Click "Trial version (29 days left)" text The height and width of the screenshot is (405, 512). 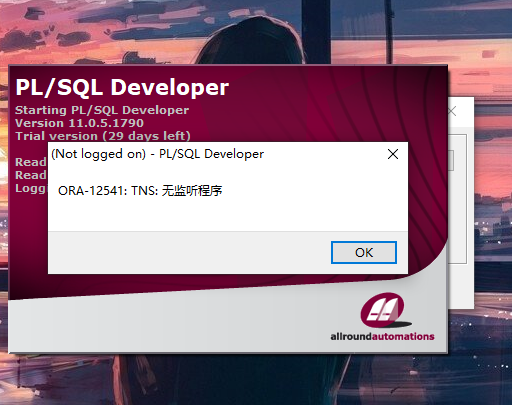pos(103,136)
